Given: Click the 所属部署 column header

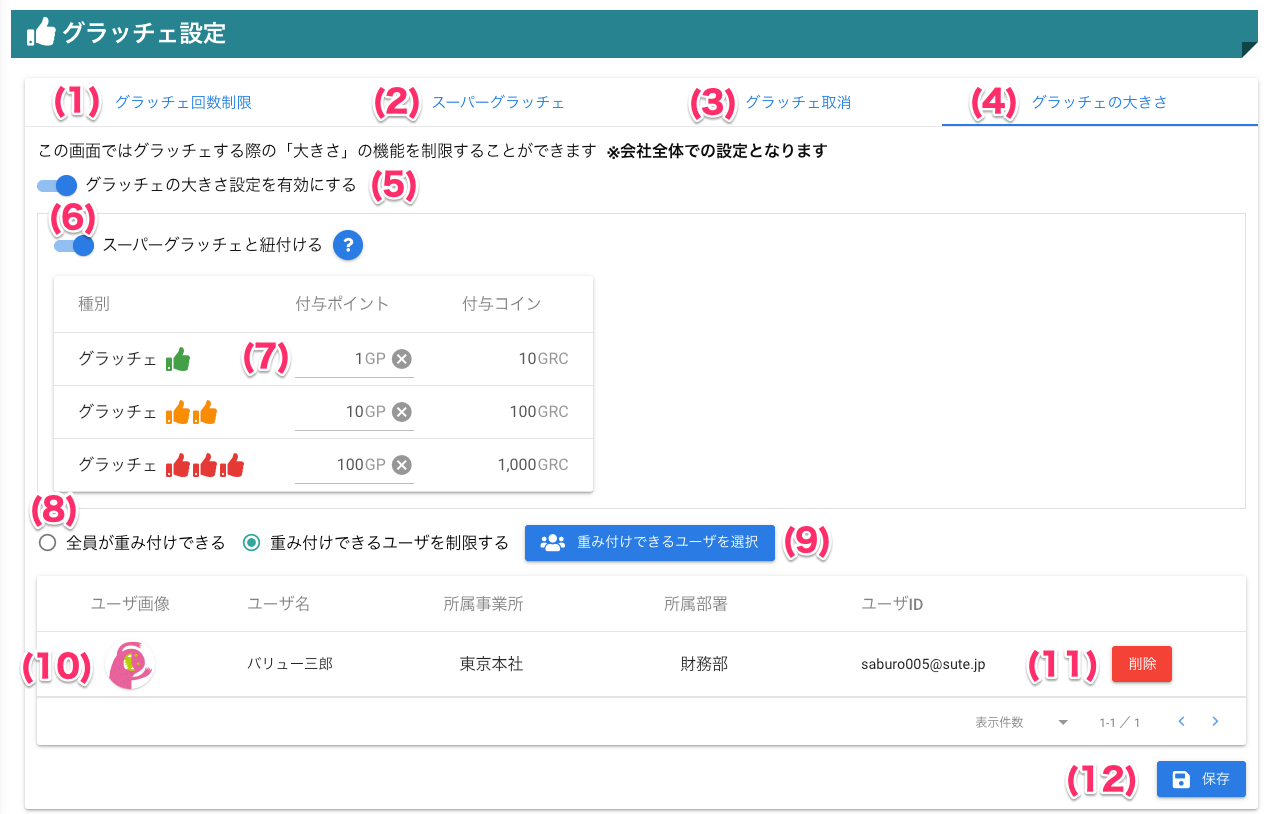Looking at the screenshot, I should coord(695,604).
